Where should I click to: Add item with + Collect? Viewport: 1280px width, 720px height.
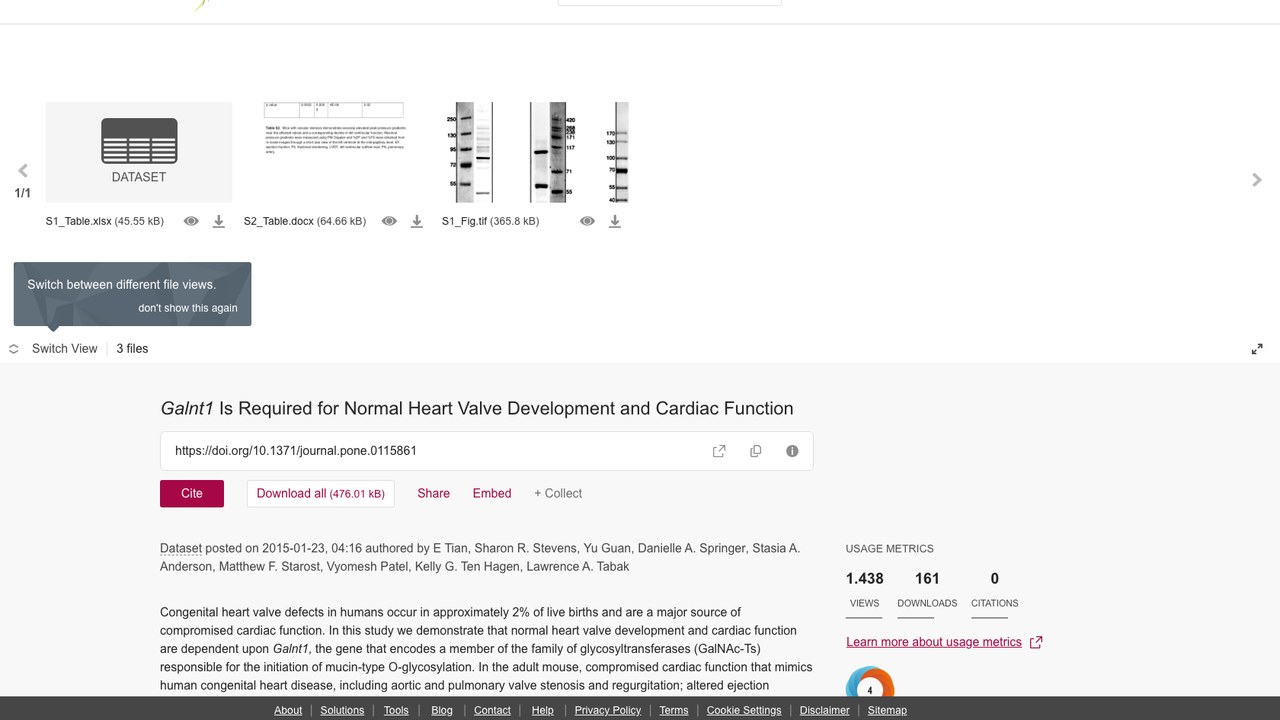pos(558,493)
